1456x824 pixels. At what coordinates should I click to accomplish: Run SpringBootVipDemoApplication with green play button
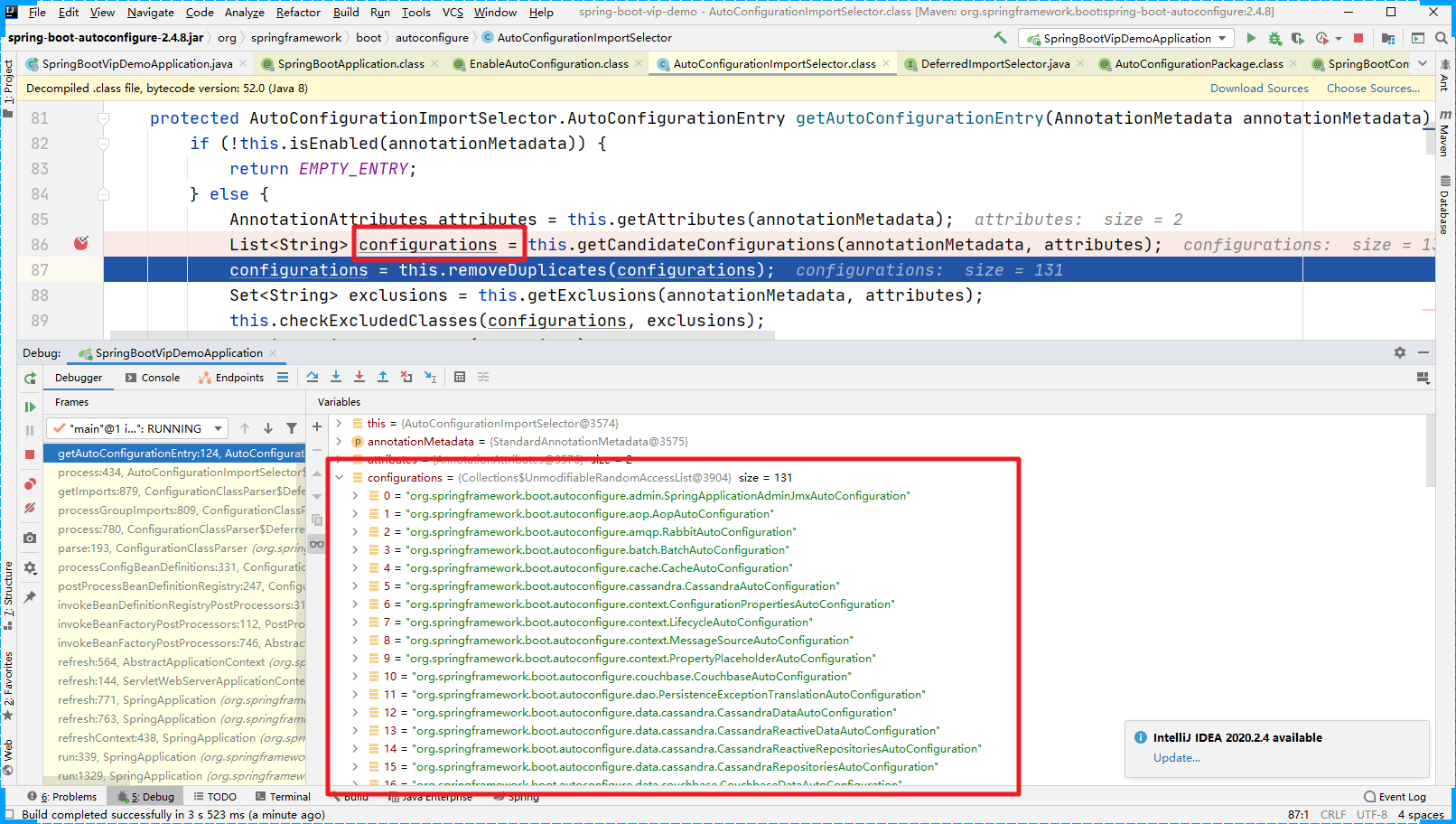[1251, 38]
